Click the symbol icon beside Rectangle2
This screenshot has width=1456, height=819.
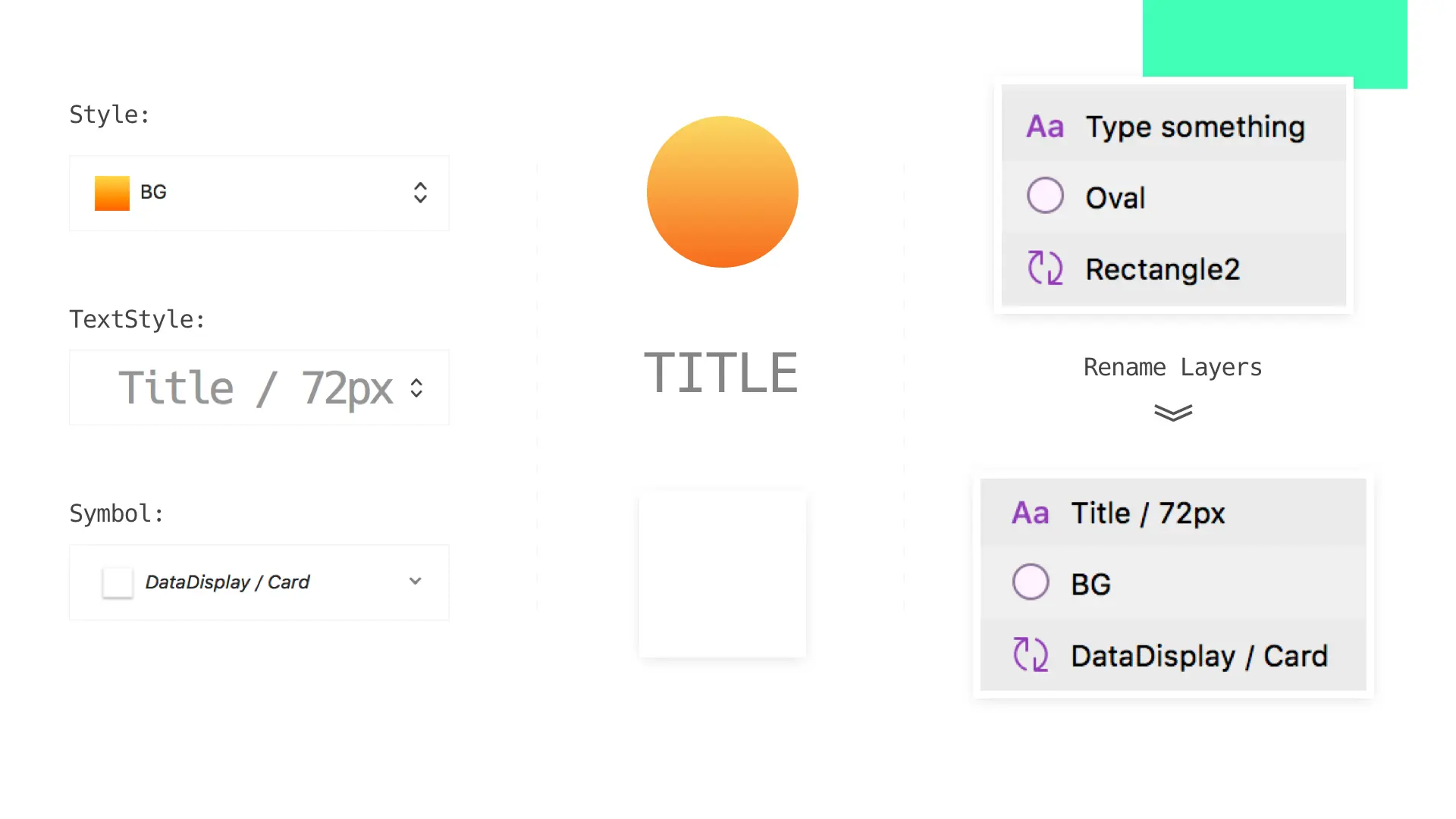click(1045, 268)
